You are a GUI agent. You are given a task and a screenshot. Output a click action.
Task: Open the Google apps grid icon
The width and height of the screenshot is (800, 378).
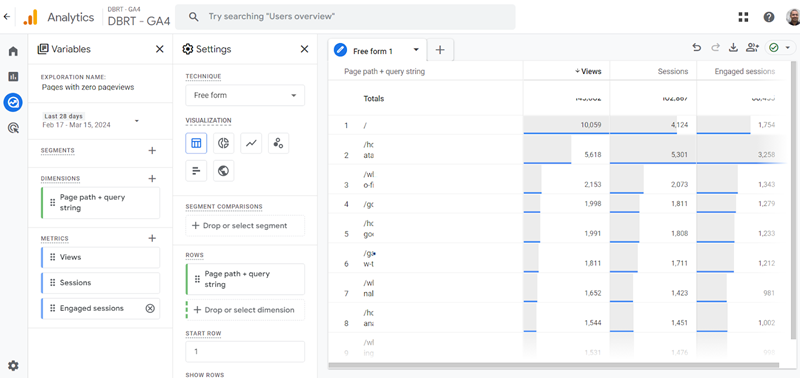pos(743,17)
